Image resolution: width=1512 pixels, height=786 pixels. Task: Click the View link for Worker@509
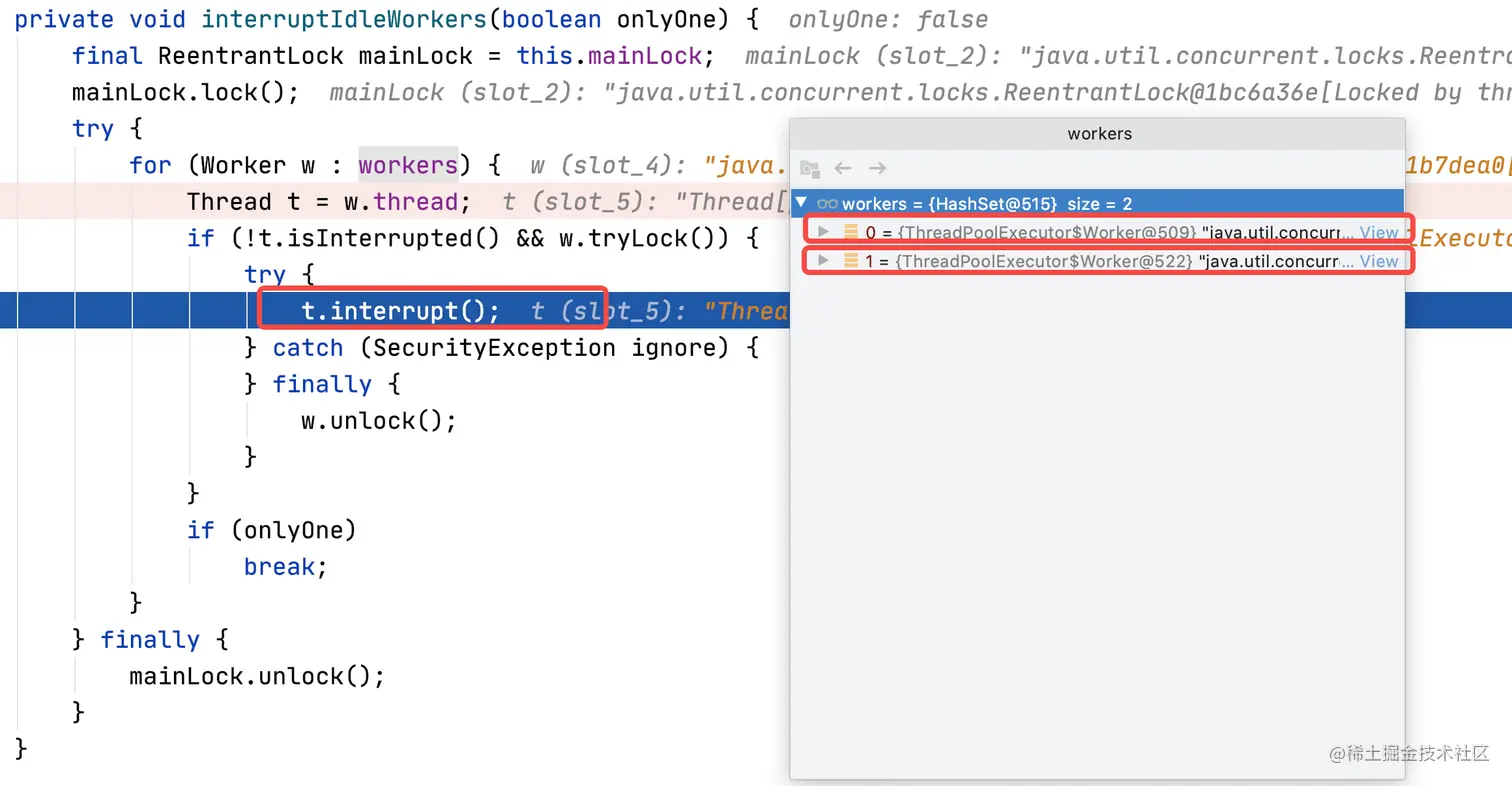(1379, 232)
